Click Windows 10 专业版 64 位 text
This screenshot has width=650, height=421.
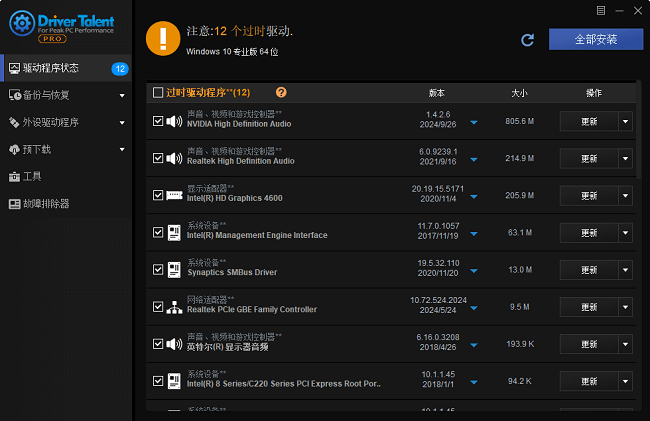[x=232, y=52]
